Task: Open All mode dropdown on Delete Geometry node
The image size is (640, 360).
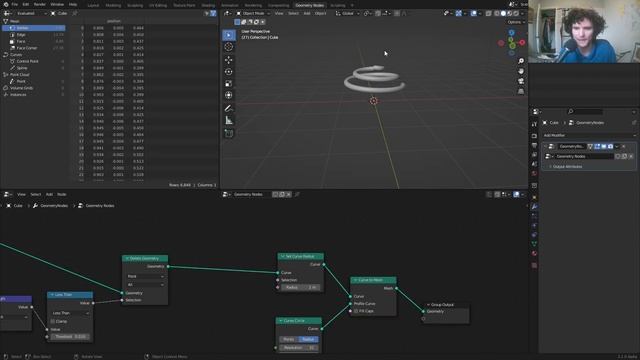Action: click(x=145, y=284)
